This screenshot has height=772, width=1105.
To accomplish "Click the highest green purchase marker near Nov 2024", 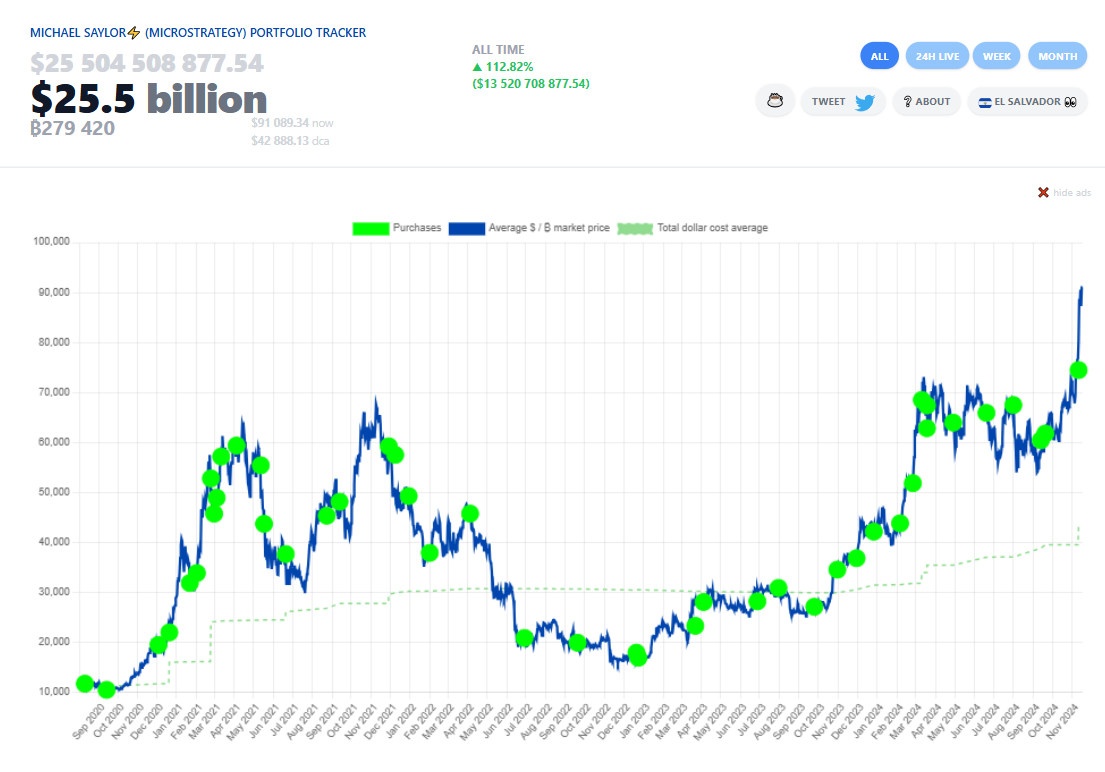I will point(1078,370).
